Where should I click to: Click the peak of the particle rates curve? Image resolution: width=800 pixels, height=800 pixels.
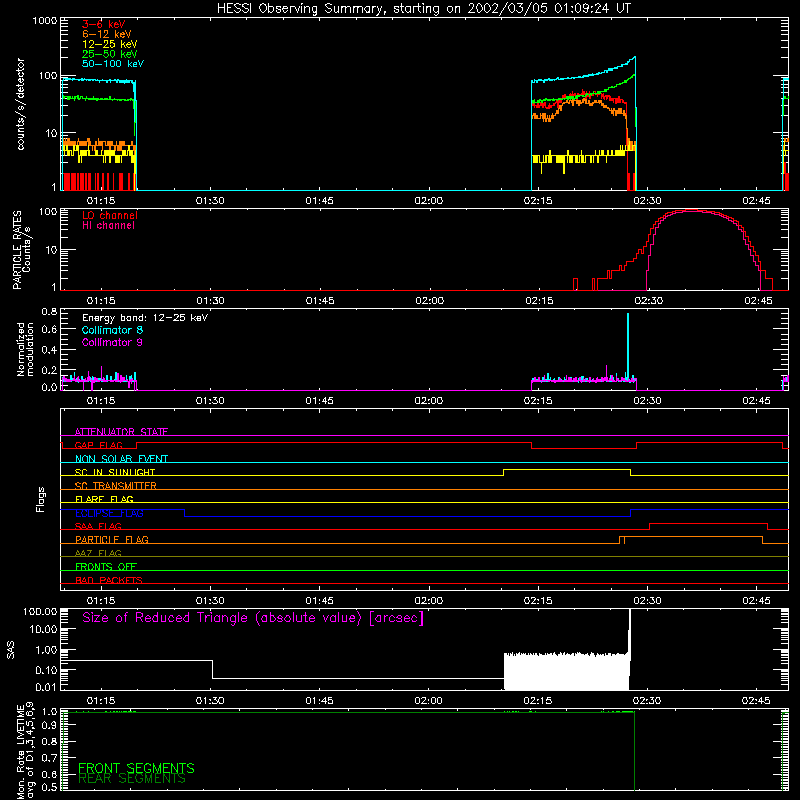pyautogui.click(x=691, y=210)
